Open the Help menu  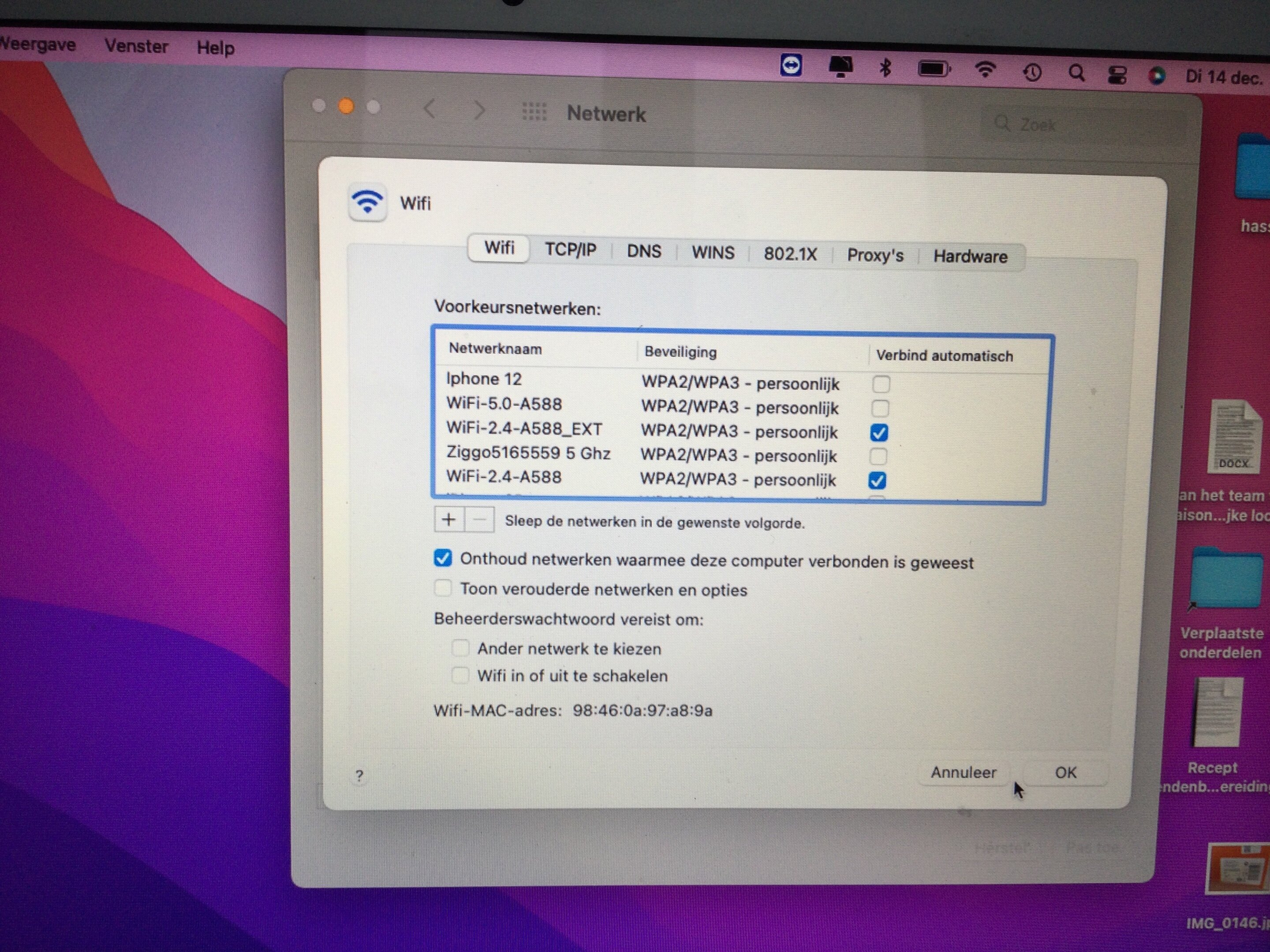tap(215, 48)
